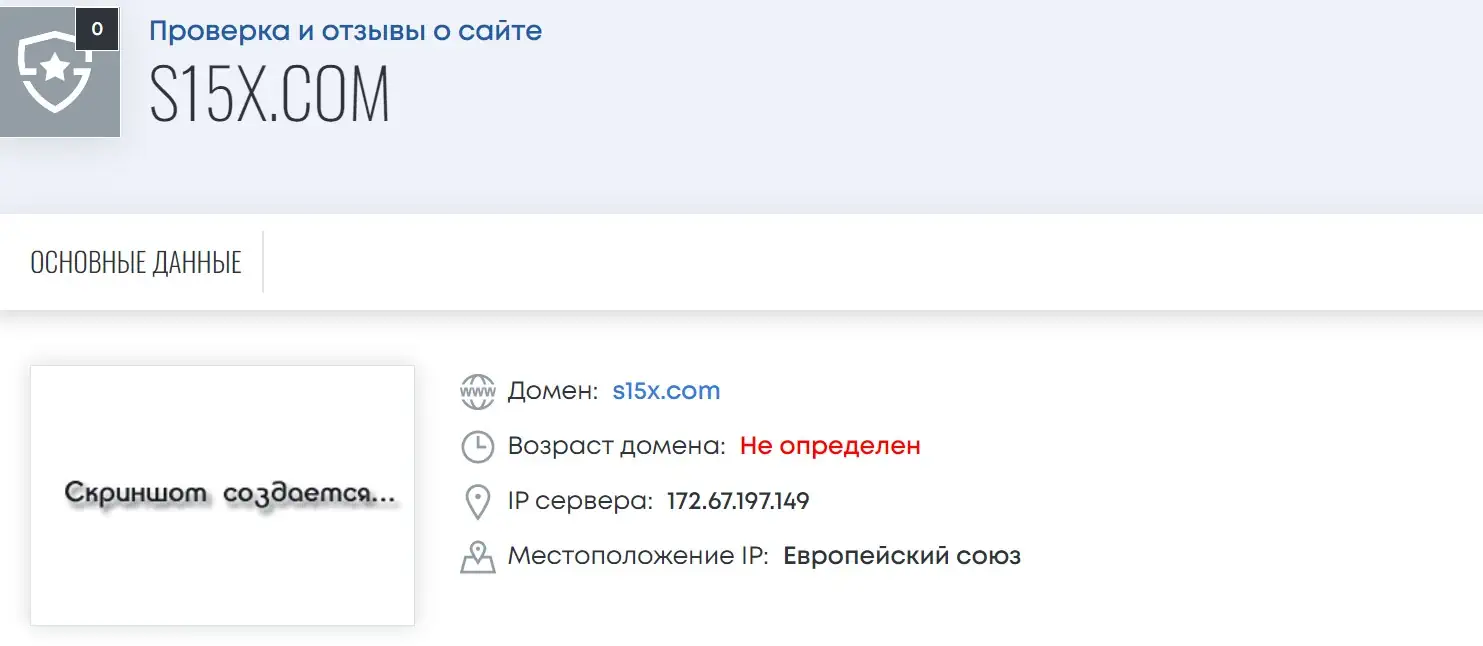Click the Скриншот создается placeholder text
The image size is (1483, 646).
230,494
